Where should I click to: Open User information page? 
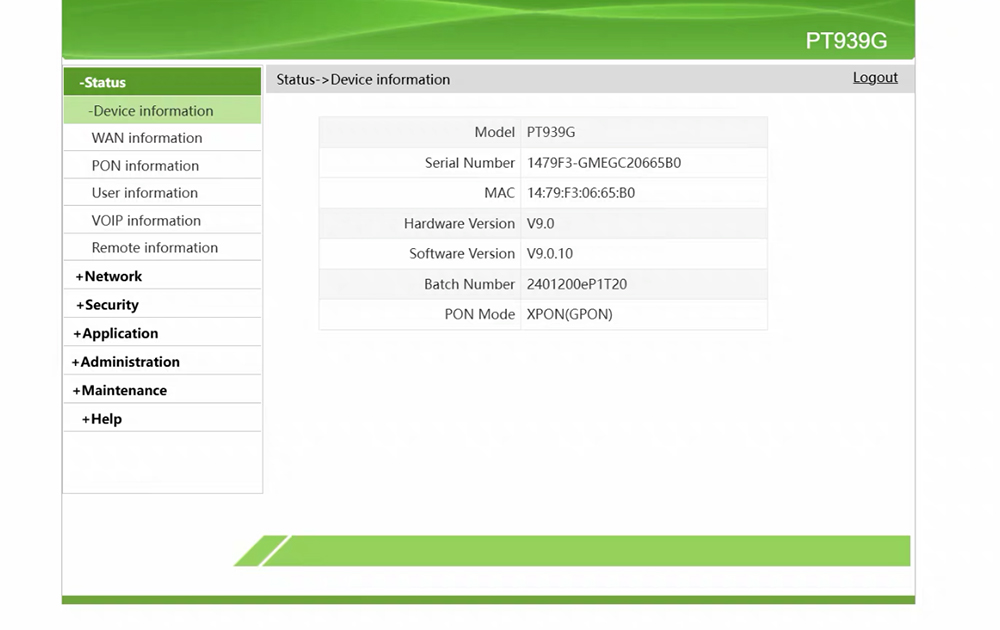(144, 193)
